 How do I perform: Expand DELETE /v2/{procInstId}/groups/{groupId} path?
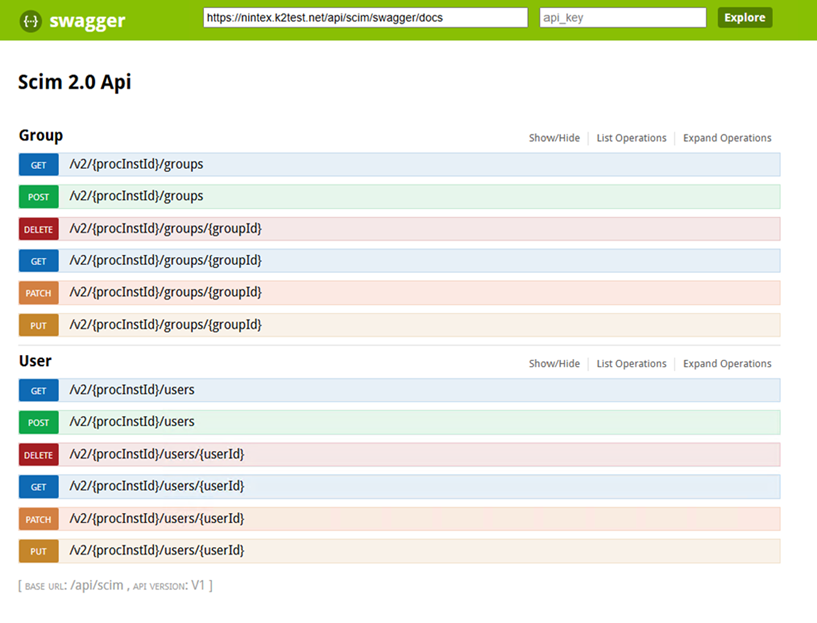point(166,229)
